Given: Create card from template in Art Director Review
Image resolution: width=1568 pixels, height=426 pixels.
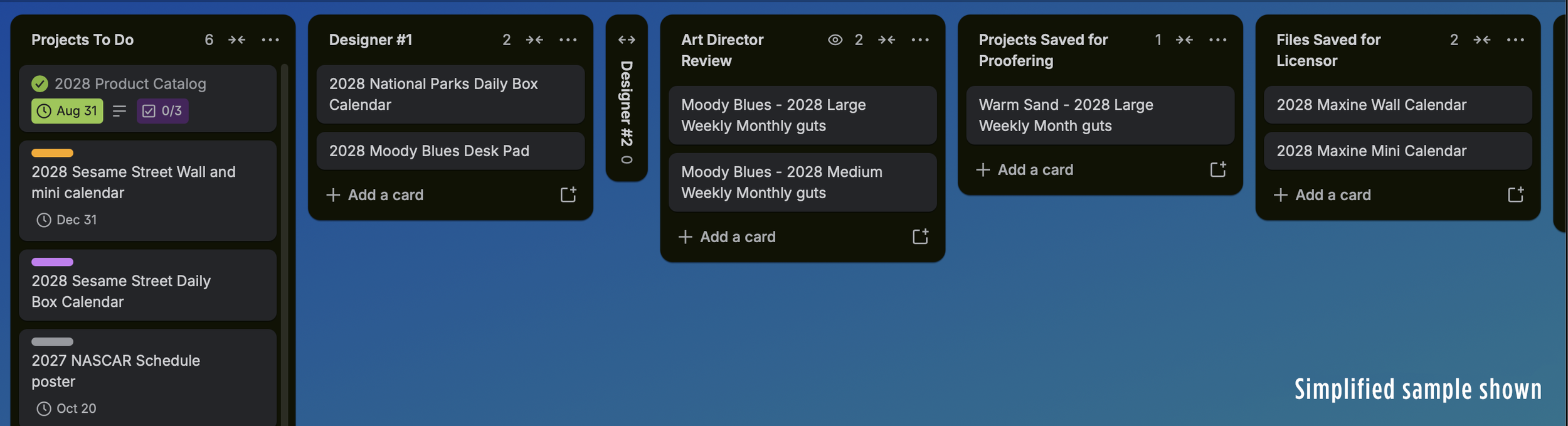Looking at the screenshot, I should pyautogui.click(x=920, y=237).
